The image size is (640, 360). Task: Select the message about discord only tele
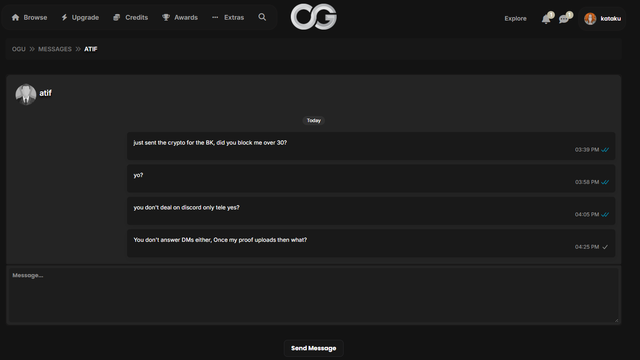point(371,211)
